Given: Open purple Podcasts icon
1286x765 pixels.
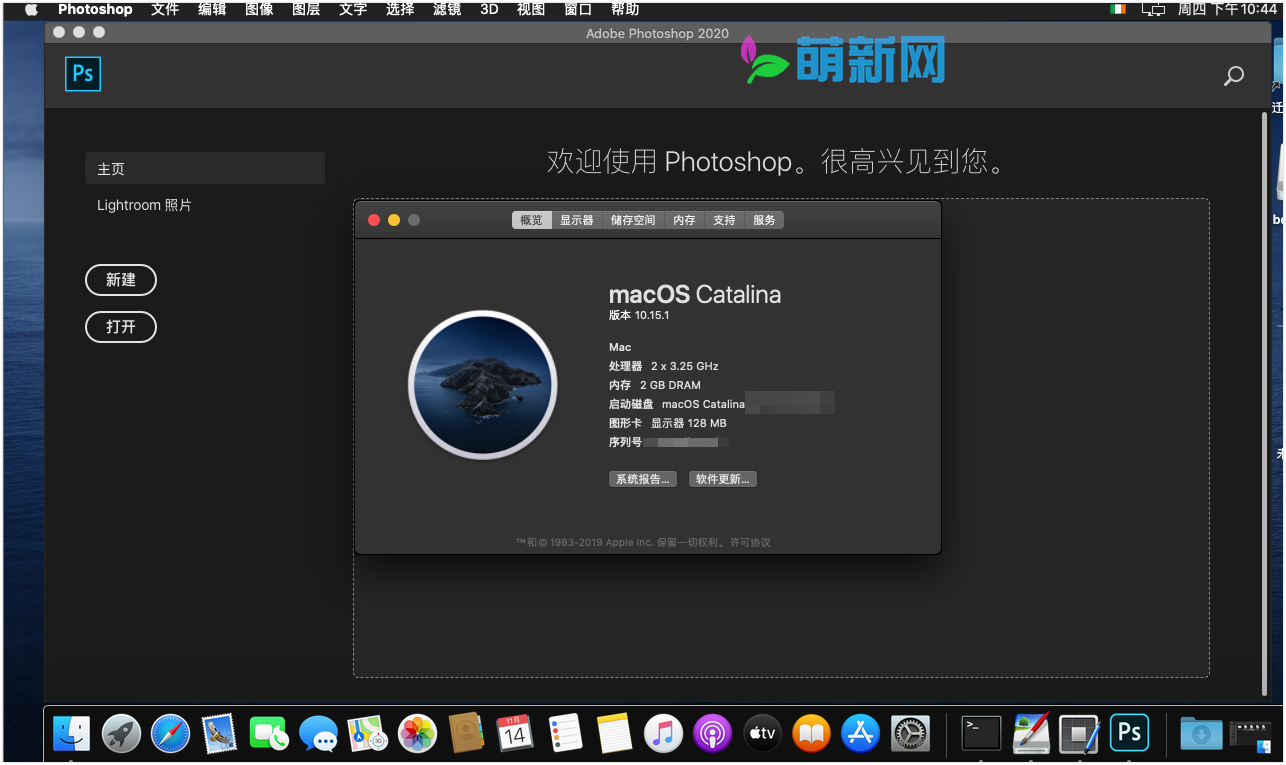Looking at the screenshot, I should [713, 734].
